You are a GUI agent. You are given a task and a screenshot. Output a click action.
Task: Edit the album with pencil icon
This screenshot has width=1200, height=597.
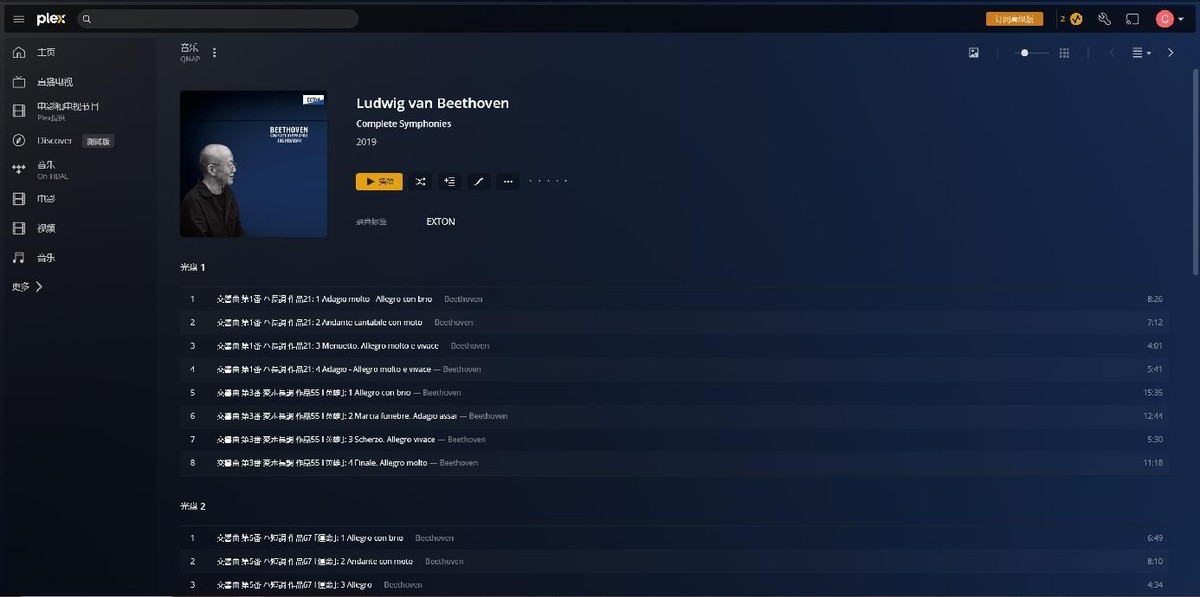point(479,182)
